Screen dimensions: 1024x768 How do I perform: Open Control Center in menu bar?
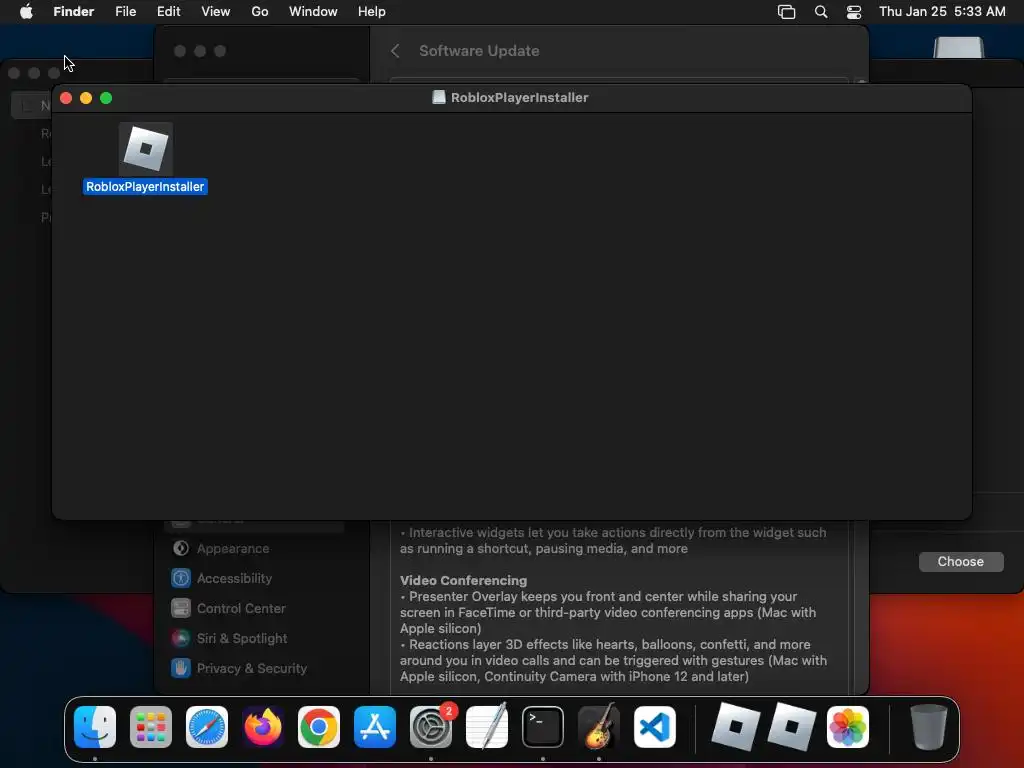[854, 12]
